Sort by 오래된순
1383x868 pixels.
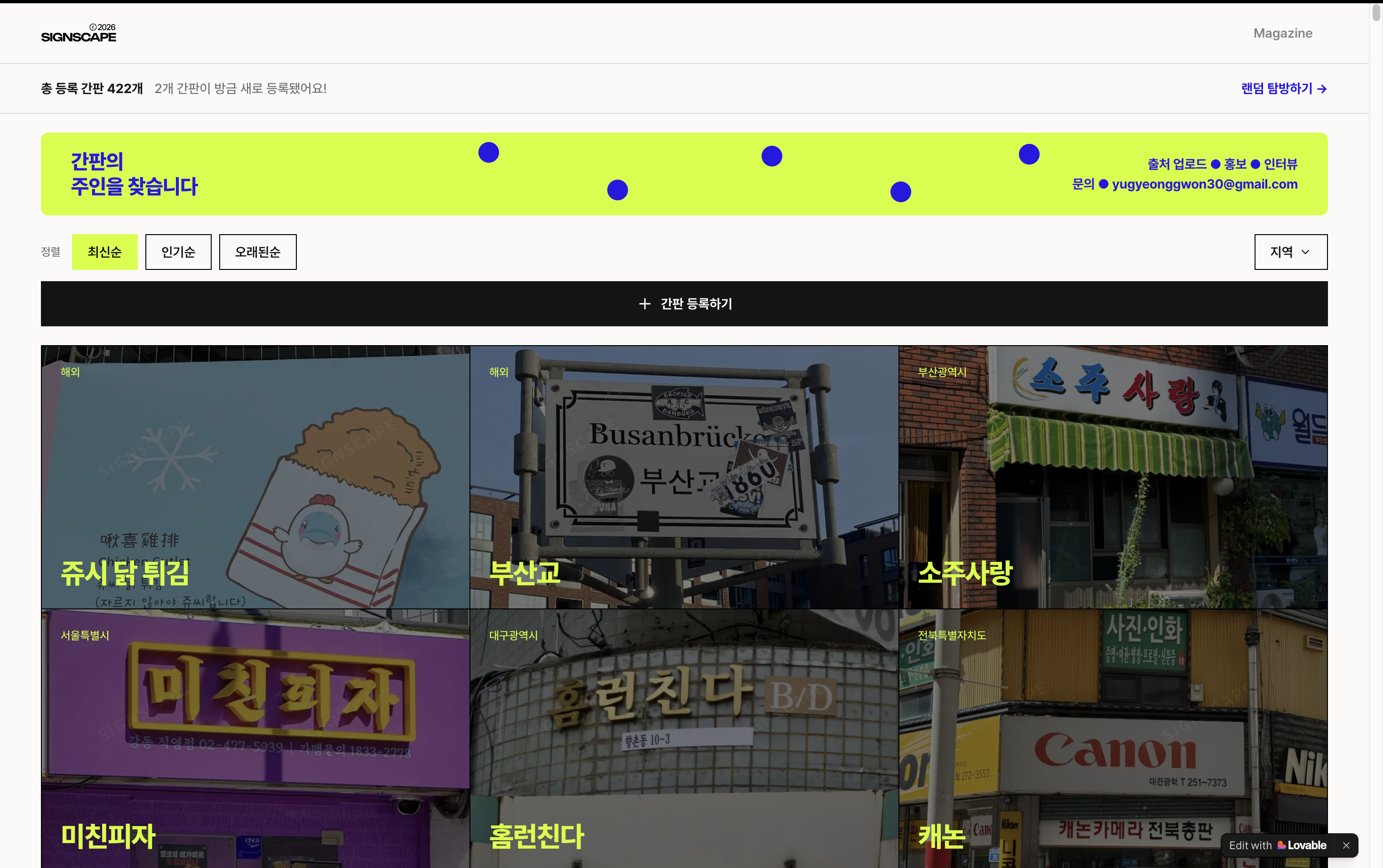coord(258,252)
